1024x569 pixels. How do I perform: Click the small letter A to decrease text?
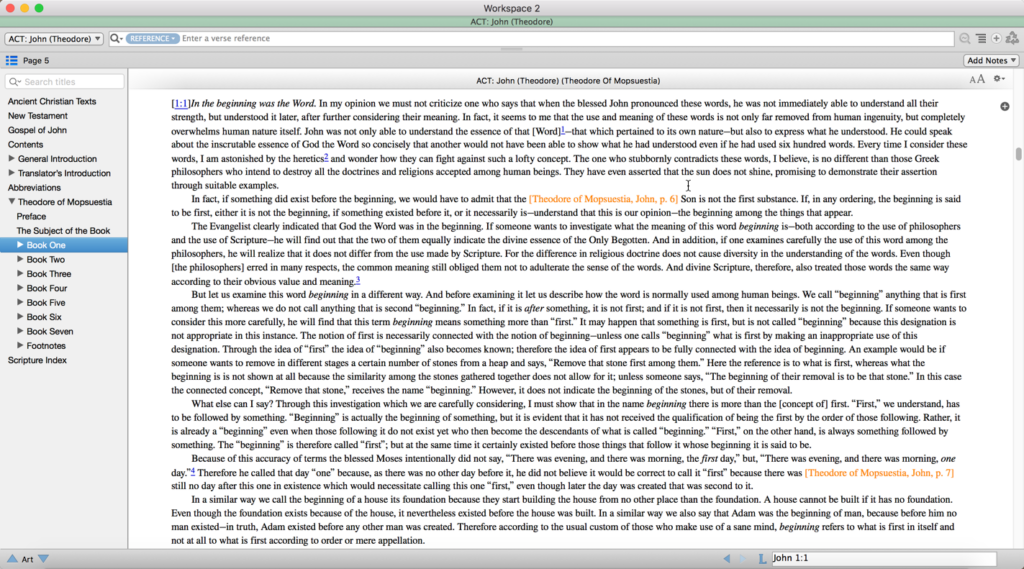tap(972, 80)
